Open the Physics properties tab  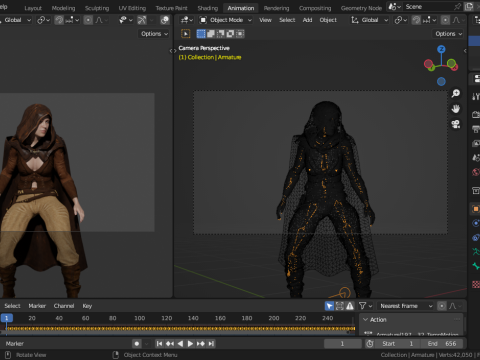pyautogui.click(x=476, y=223)
